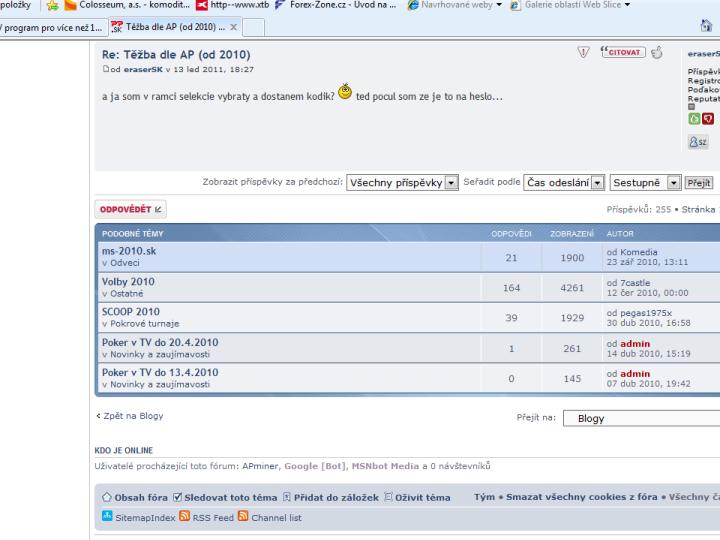Click the home icon next to Obsah fóra
The image size is (720, 540).
[107, 497]
